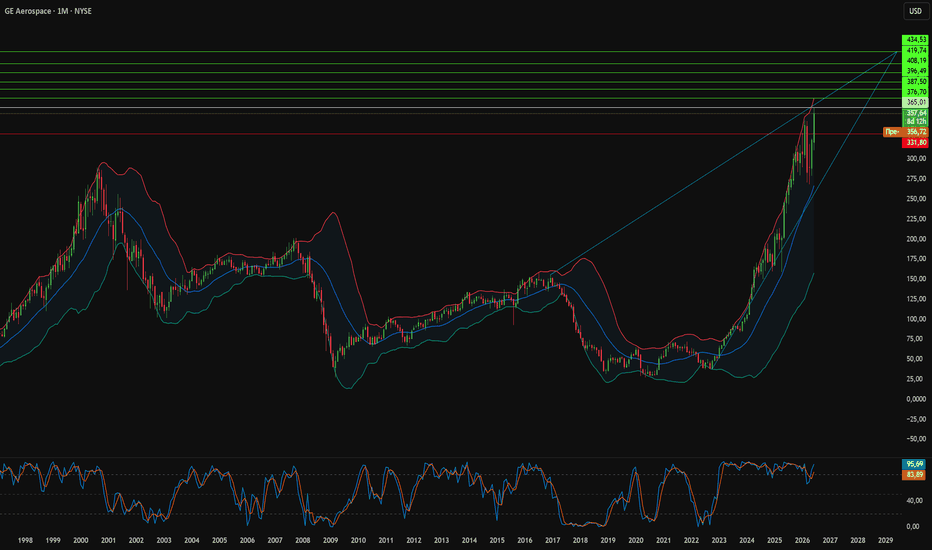Select the 434,53 price label
932x550 pixels.
[x=915, y=40]
